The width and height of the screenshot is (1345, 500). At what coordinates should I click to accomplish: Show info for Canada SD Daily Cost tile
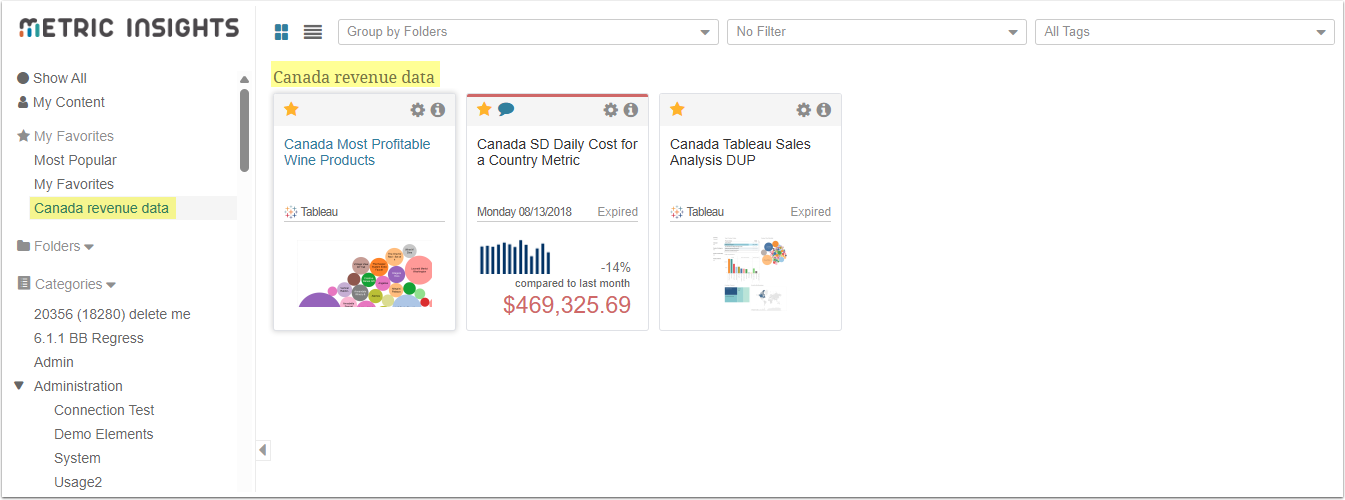631,110
